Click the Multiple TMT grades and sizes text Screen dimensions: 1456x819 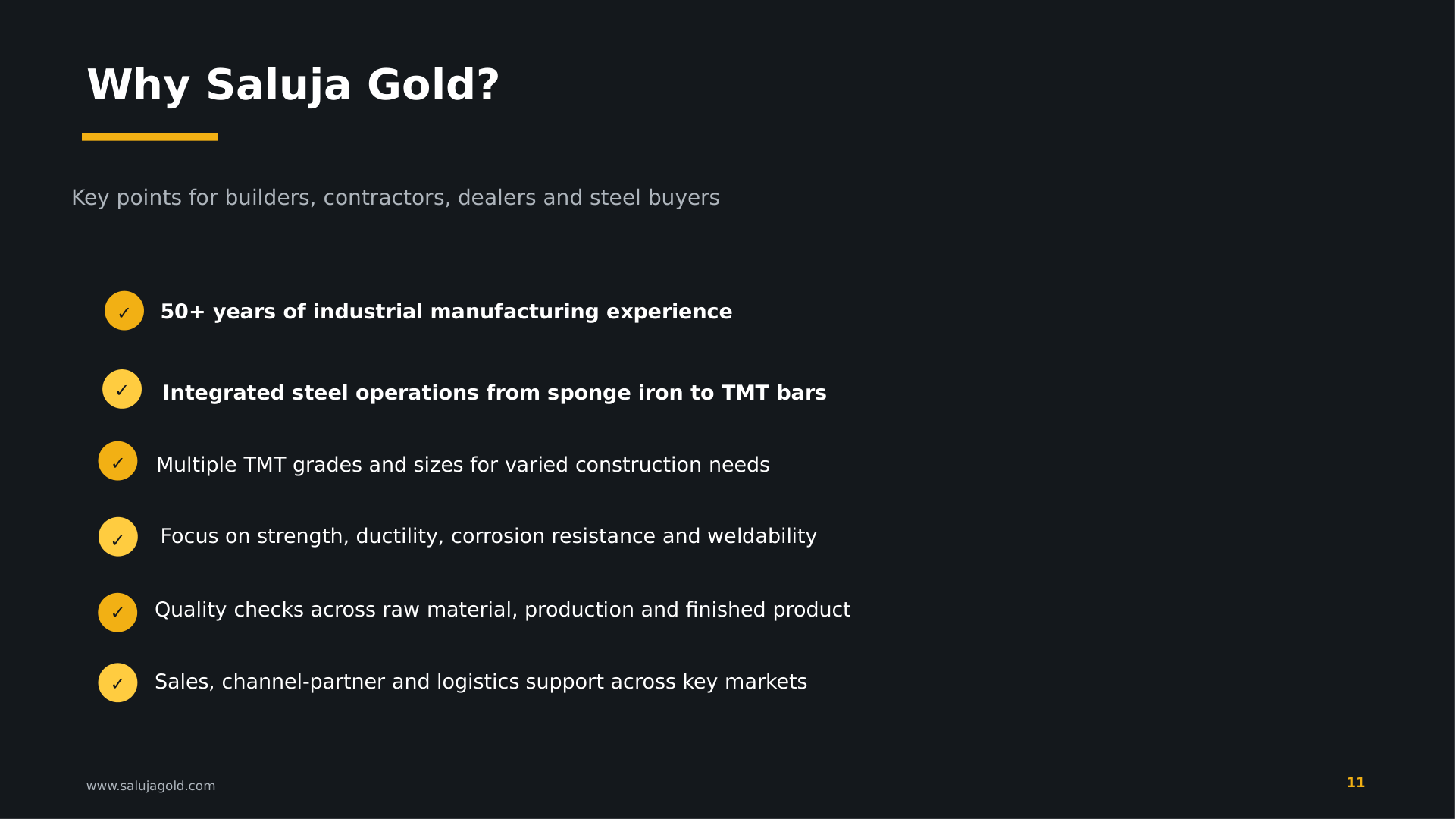tap(463, 465)
